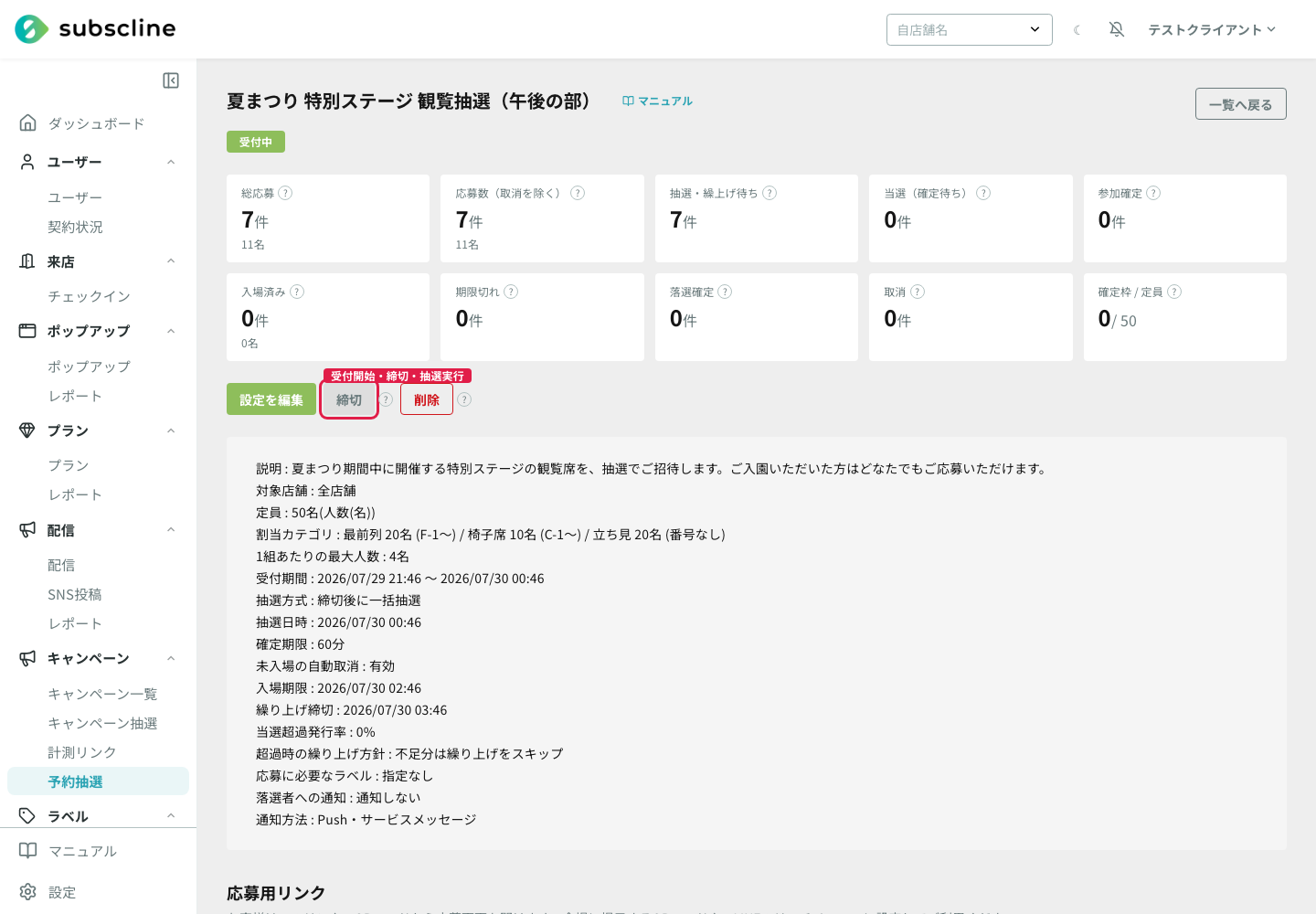The width and height of the screenshot is (1316, 914).
Task: Click the help icon next to 締切 button
Action: coord(386,399)
